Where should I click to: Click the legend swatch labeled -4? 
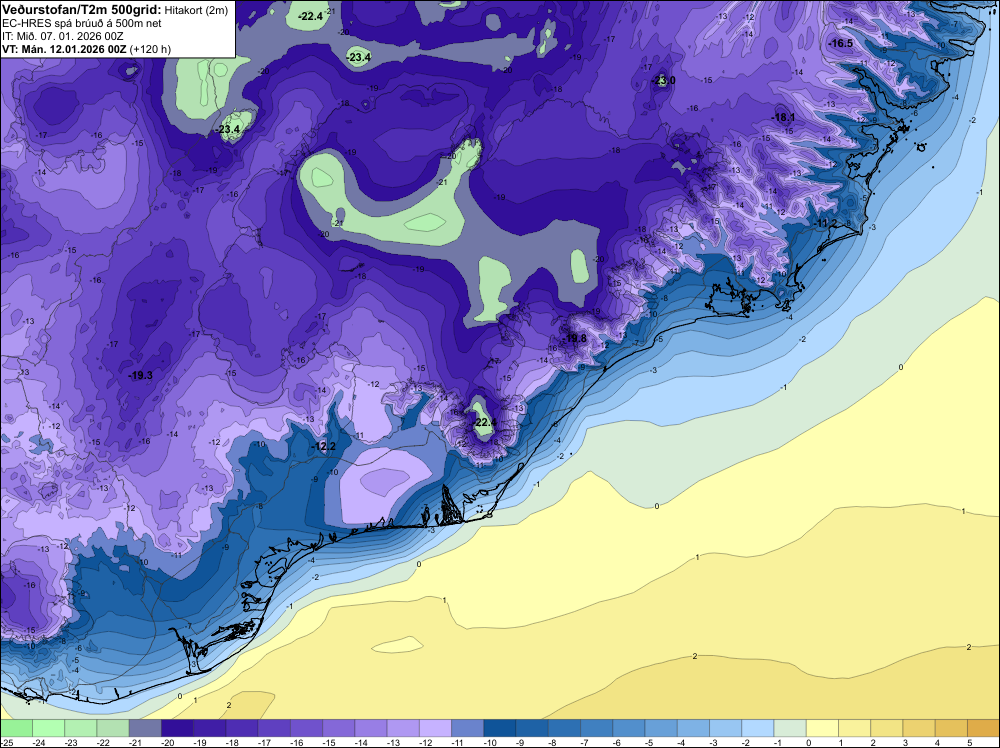(x=693, y=728)
